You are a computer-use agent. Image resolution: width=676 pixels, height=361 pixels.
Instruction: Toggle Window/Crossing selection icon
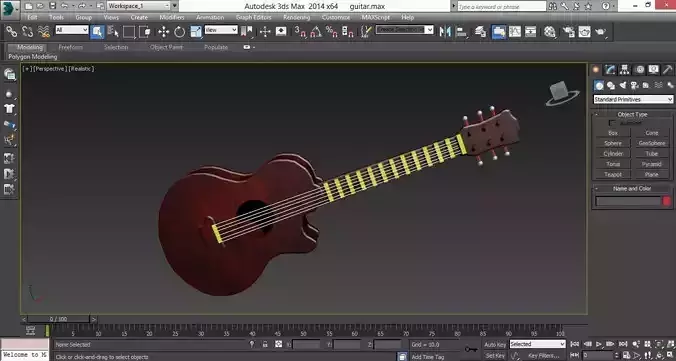(145, 31)
